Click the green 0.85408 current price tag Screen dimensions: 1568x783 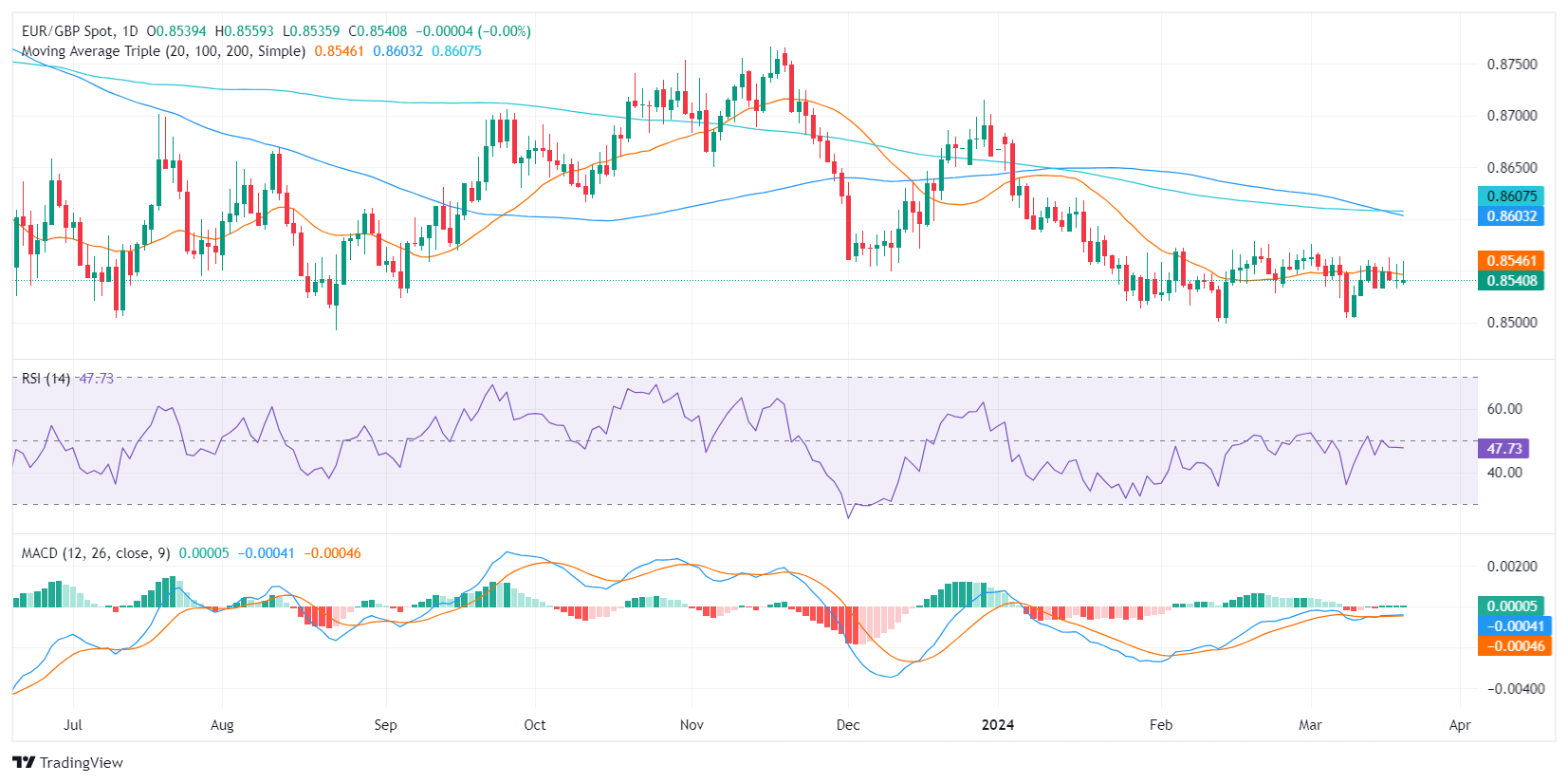(x=1510, y=280)
